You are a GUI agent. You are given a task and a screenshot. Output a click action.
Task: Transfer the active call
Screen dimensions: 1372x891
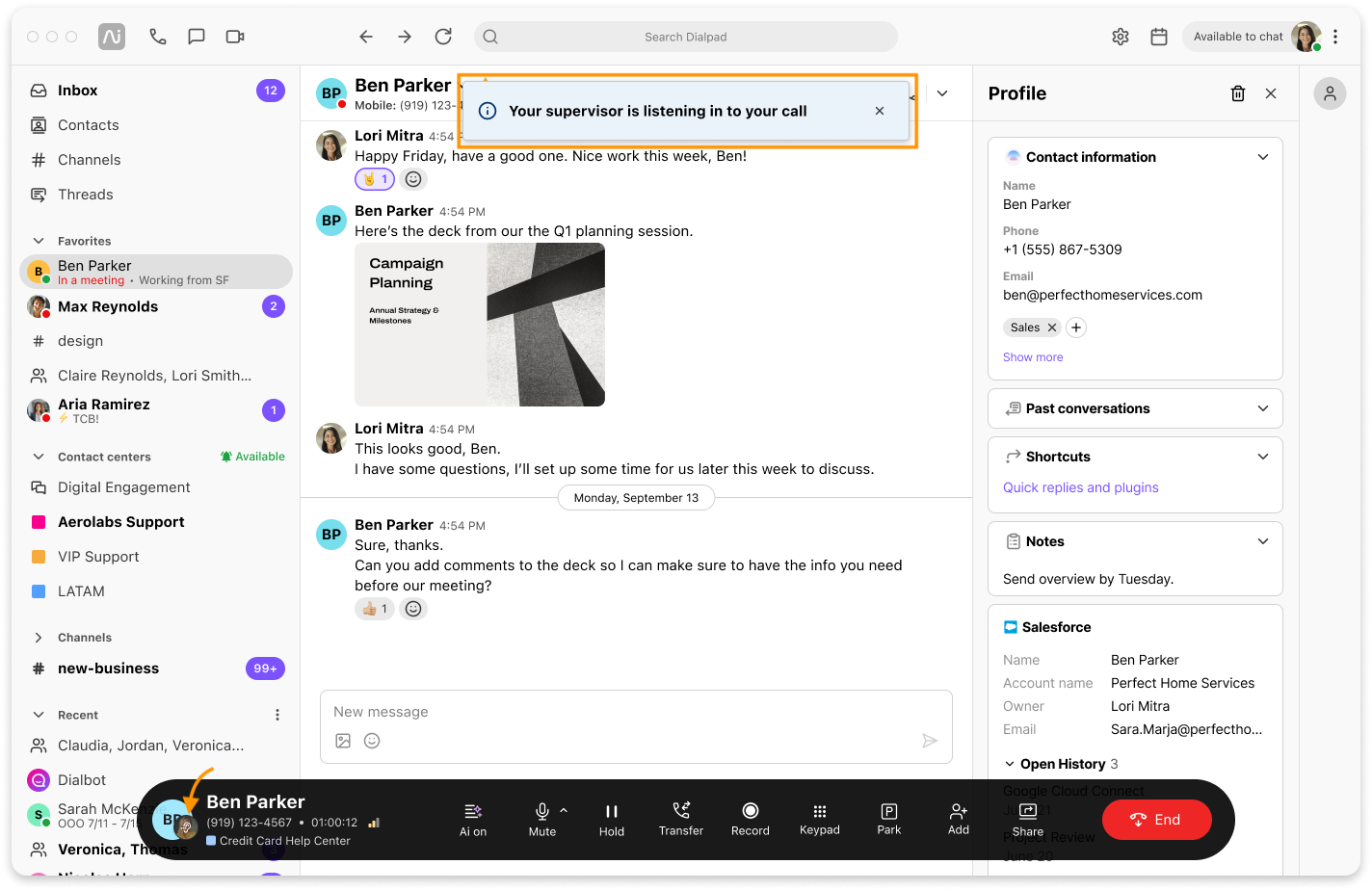(681, 819)
